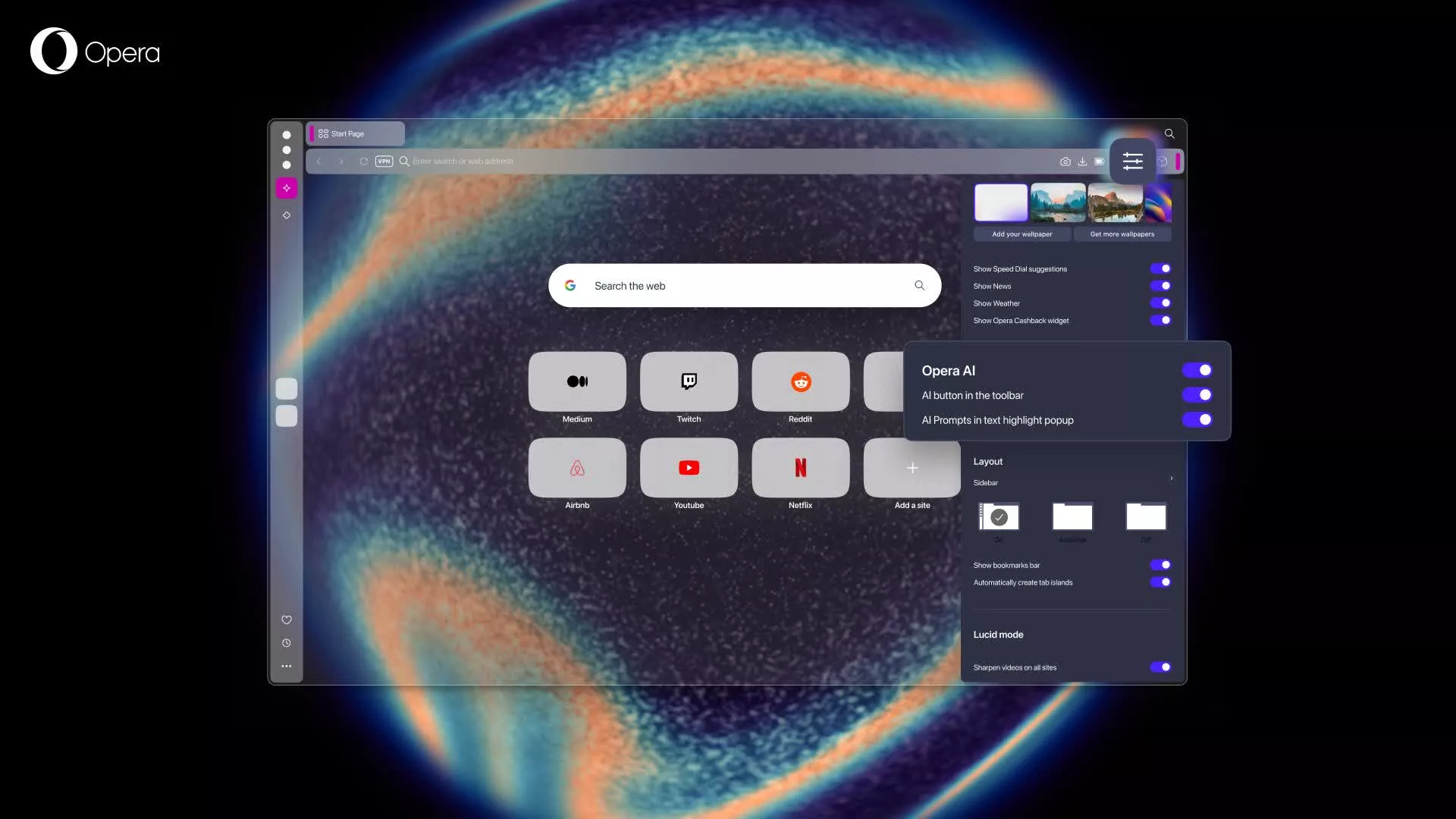
Task: Click the snapshot camera icon
Action: tap(1065, 162)
